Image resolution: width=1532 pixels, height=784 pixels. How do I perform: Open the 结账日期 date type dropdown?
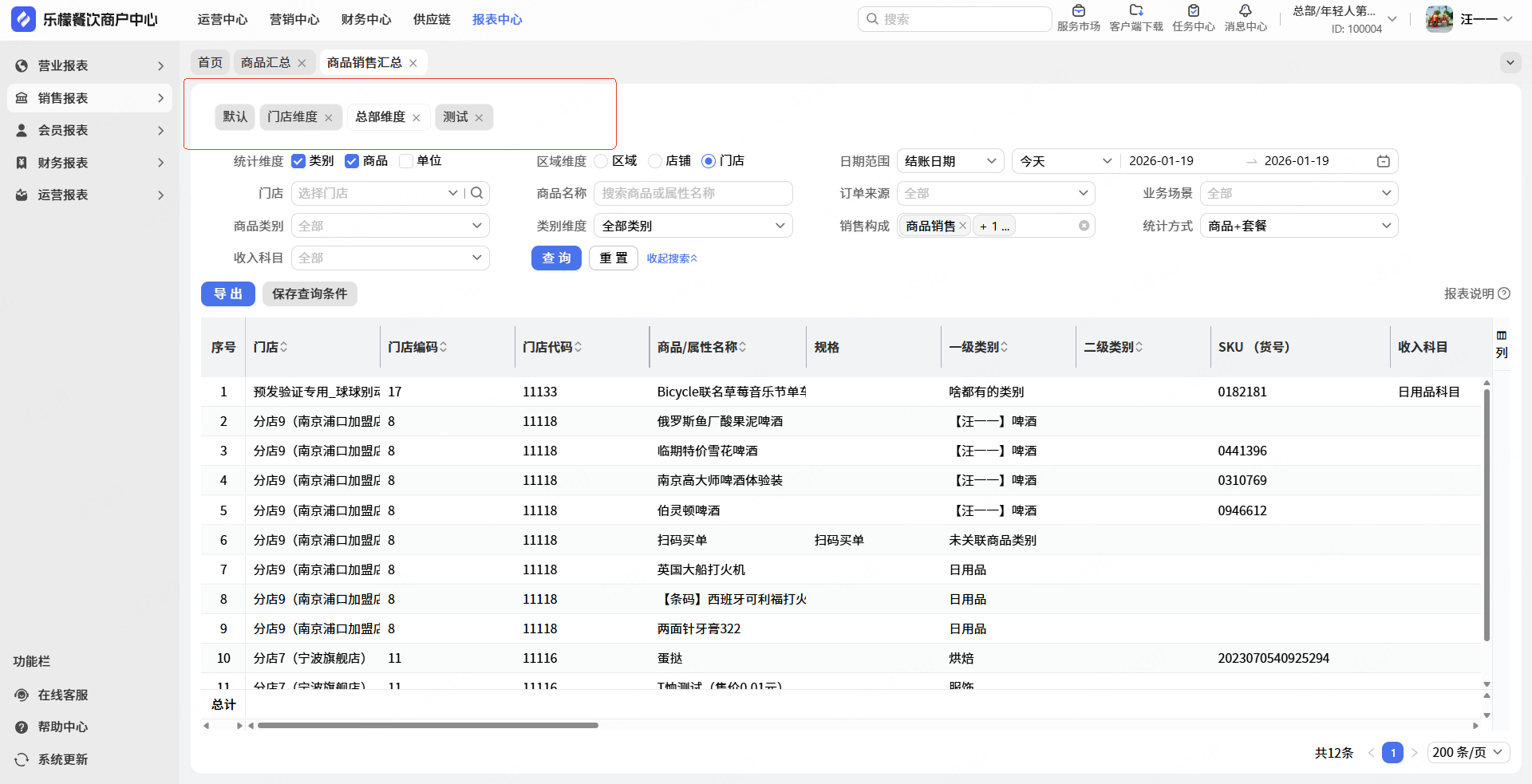coord(950,161)
